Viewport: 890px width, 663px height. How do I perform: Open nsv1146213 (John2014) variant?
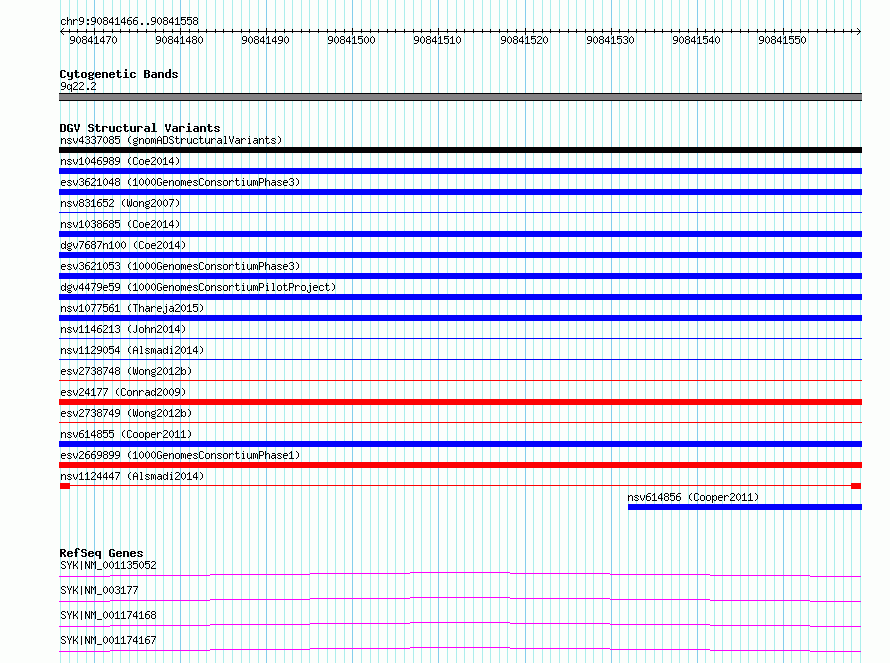tap(123, 329)
